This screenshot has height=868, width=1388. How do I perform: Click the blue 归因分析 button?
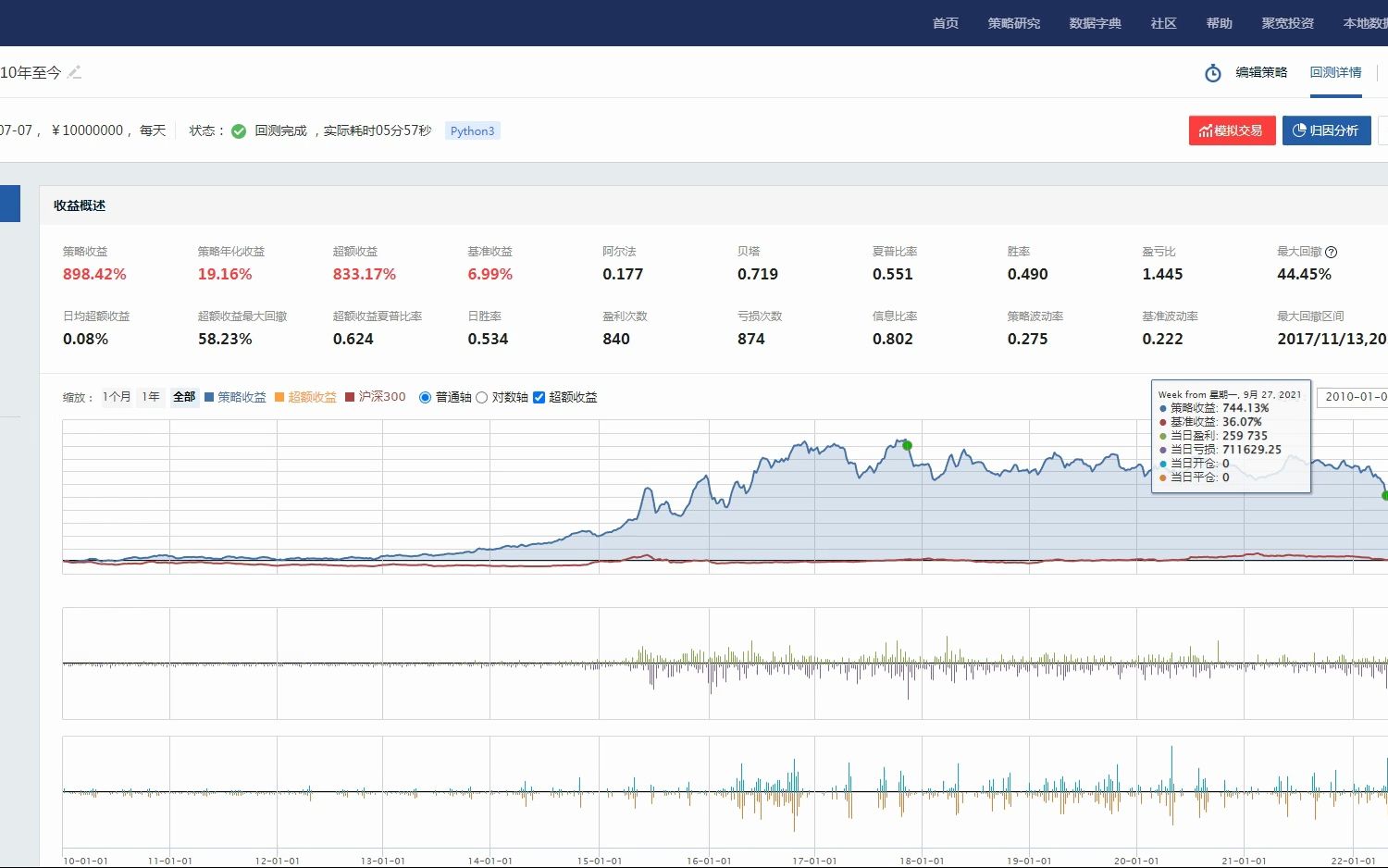click(1326, 130)
